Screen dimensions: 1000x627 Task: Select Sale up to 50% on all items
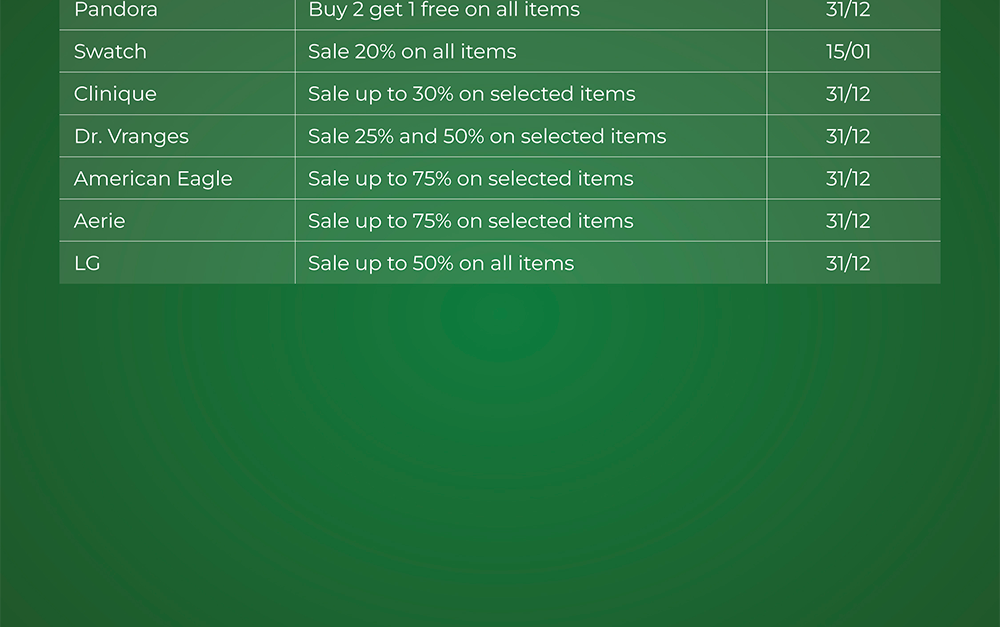coord(441,264)
